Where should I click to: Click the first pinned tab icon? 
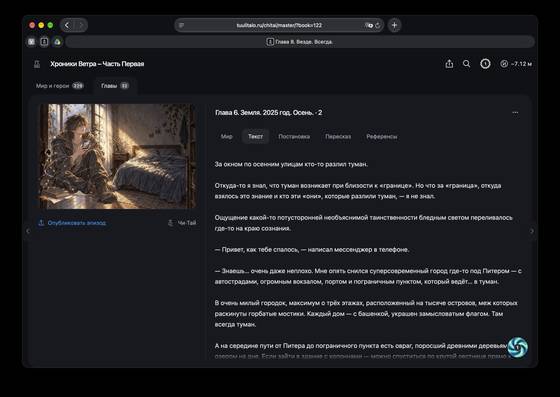point(31,42)
